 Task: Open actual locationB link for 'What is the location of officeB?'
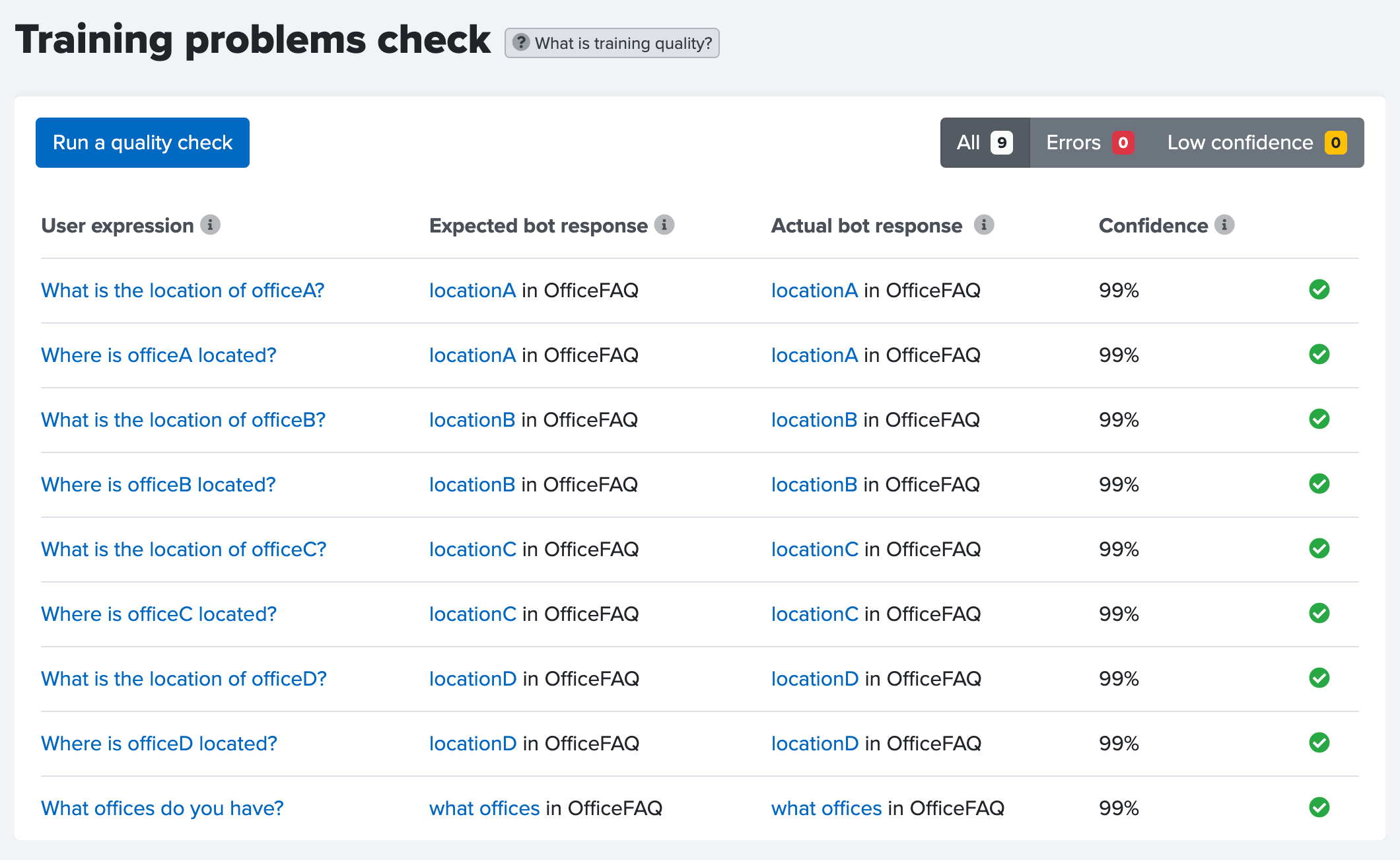click(814, 420)
